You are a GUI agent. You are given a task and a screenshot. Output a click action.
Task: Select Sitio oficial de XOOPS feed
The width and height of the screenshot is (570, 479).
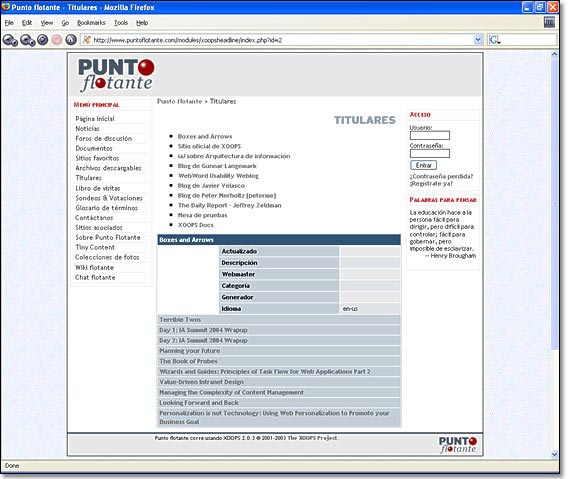[209, 146]
